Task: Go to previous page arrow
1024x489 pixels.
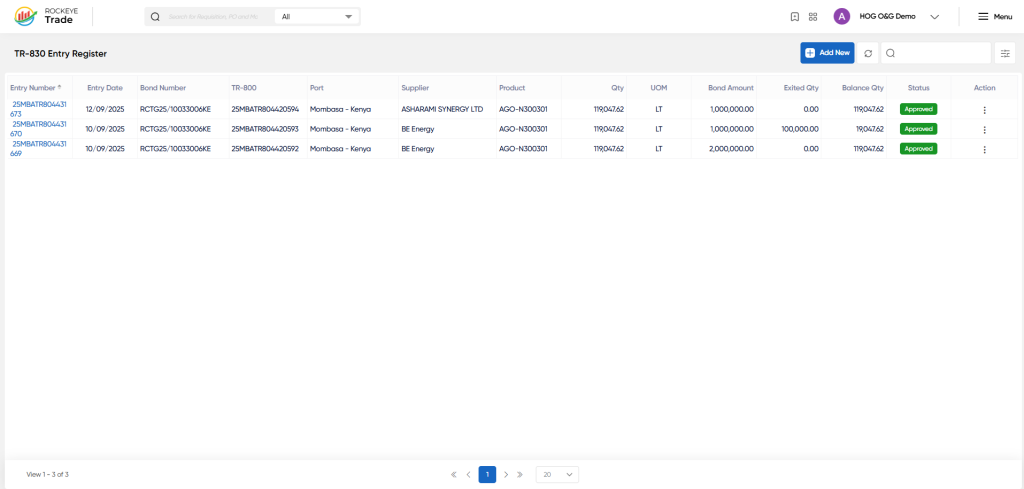Action: tap(468, 475)
